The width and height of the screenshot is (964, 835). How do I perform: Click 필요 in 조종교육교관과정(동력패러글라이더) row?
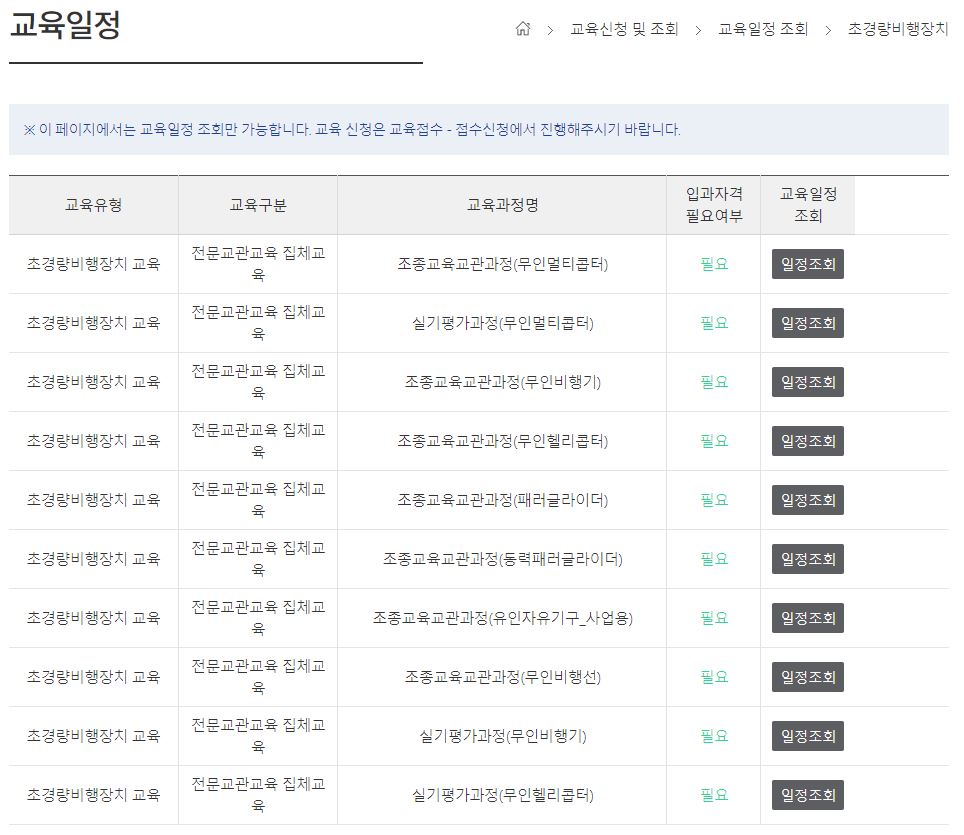pyautogui.click(x=714, y=559)
